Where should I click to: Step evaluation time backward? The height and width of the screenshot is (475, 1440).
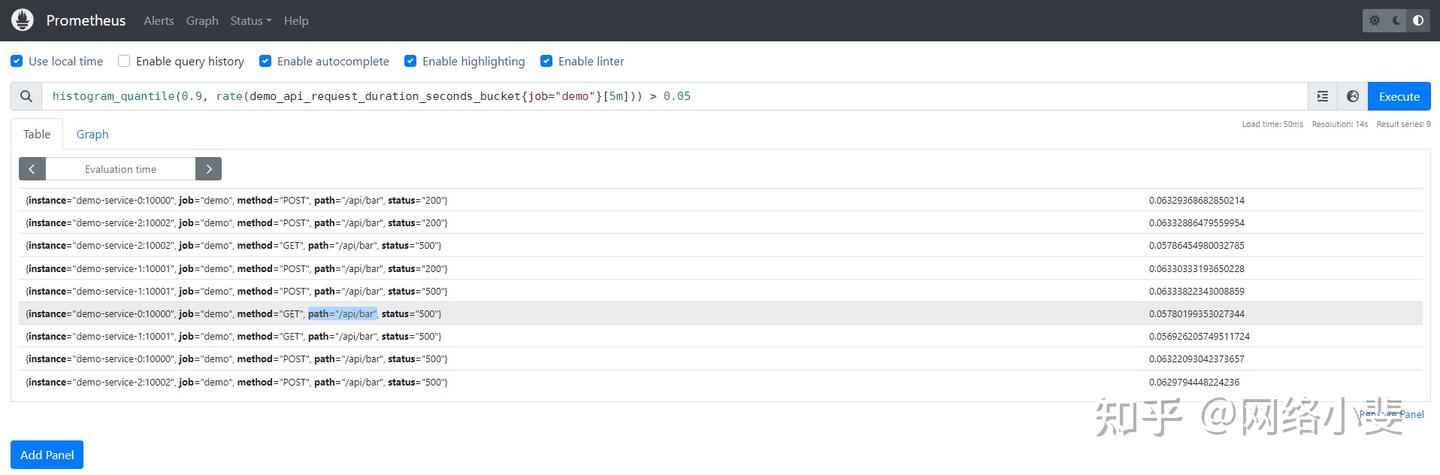click(x=32, y=169)
